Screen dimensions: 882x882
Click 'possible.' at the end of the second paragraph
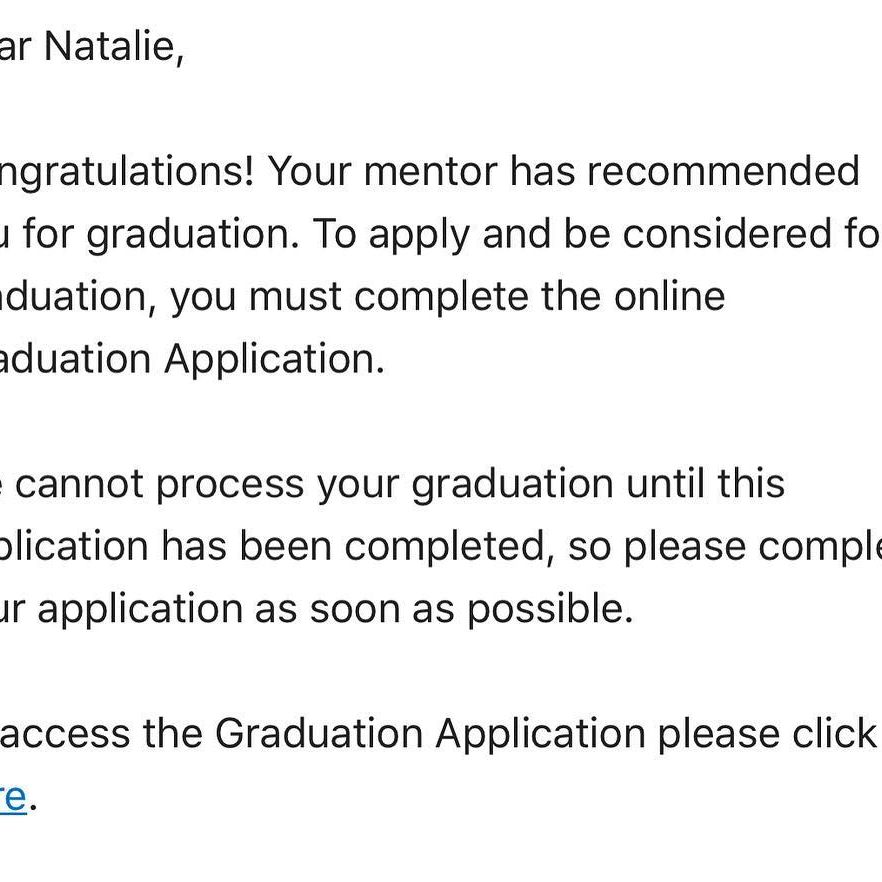[550, 610]
